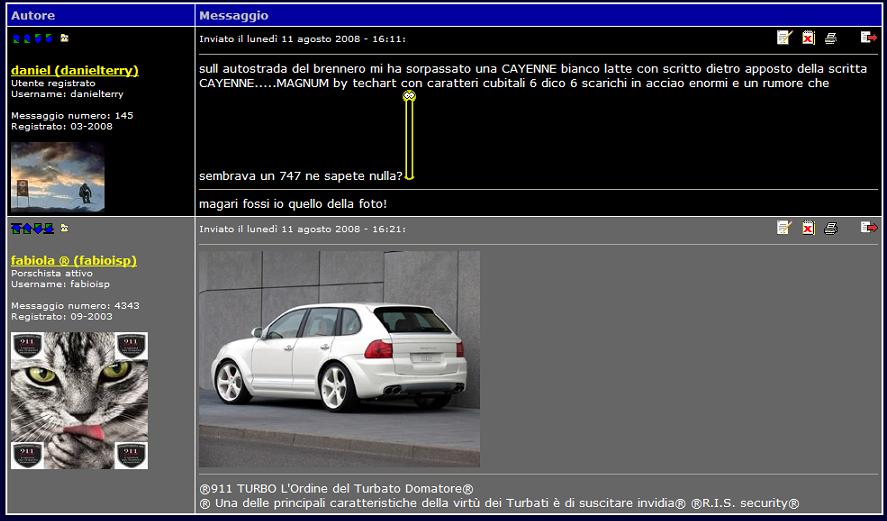The image size is (887, 521).
Task: Click 'Porschista attivo' rank label
Action: [52, 273]
